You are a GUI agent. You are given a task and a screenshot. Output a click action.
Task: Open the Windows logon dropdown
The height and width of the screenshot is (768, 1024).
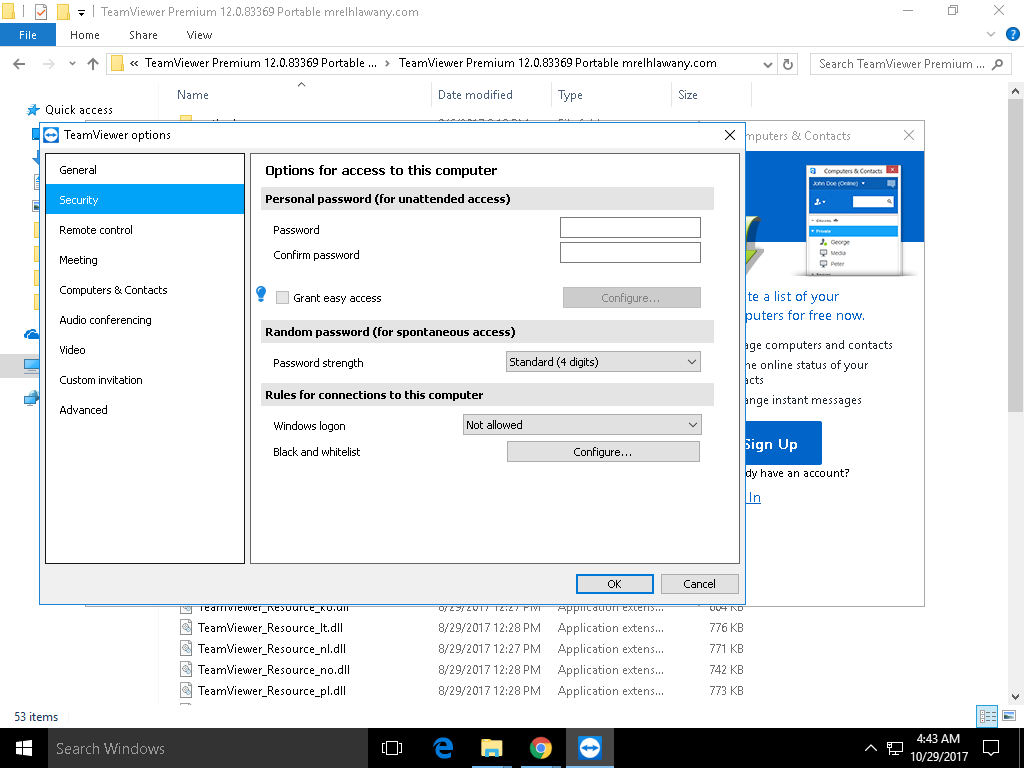(582, 425)
